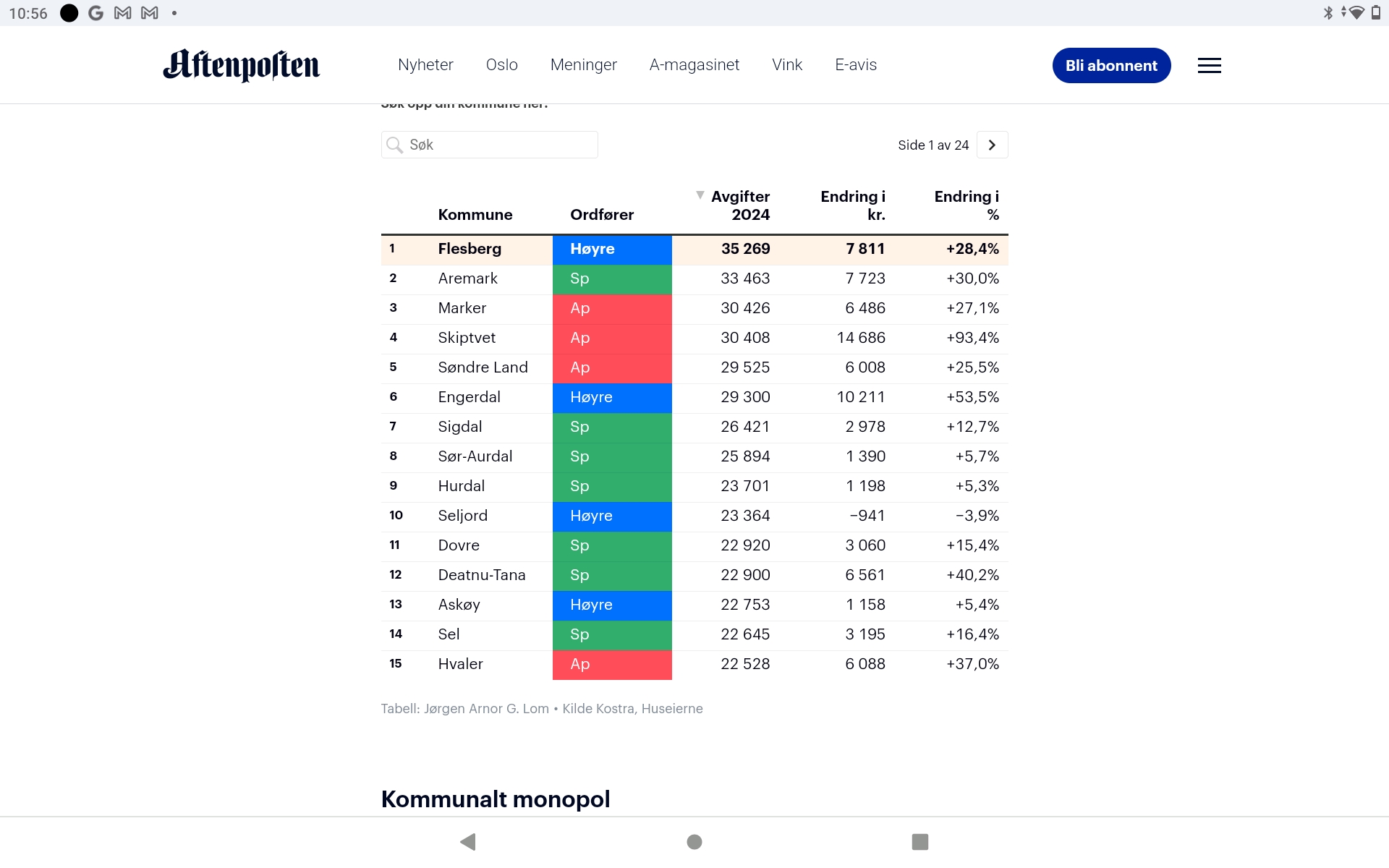This screenshot has width=1389, height=868.
Task: Click the table credit Jørgen Arnor G. Lom
Action: click(486, 709)
